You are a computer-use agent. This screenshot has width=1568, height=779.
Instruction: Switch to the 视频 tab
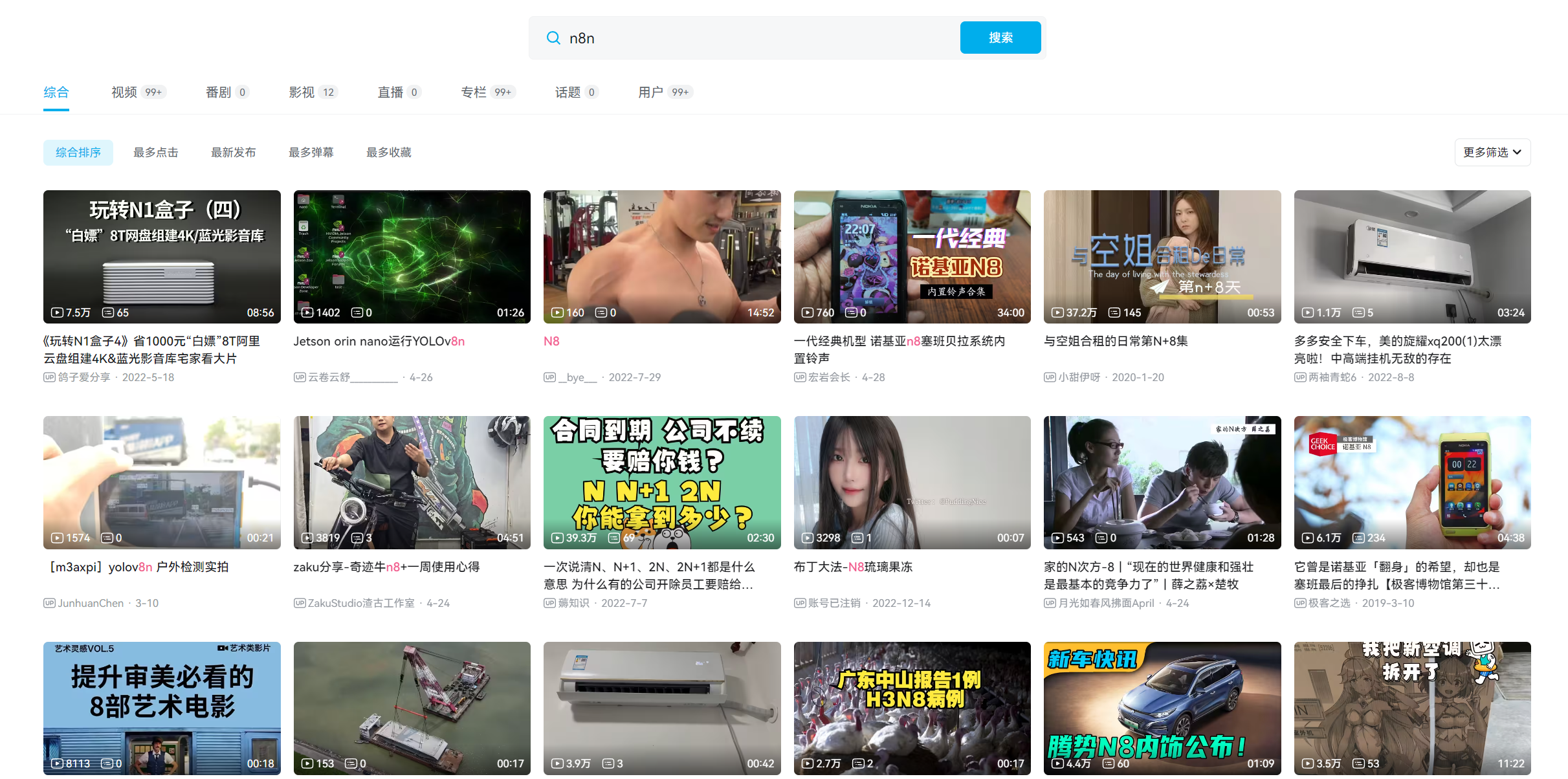click(124, 92)
